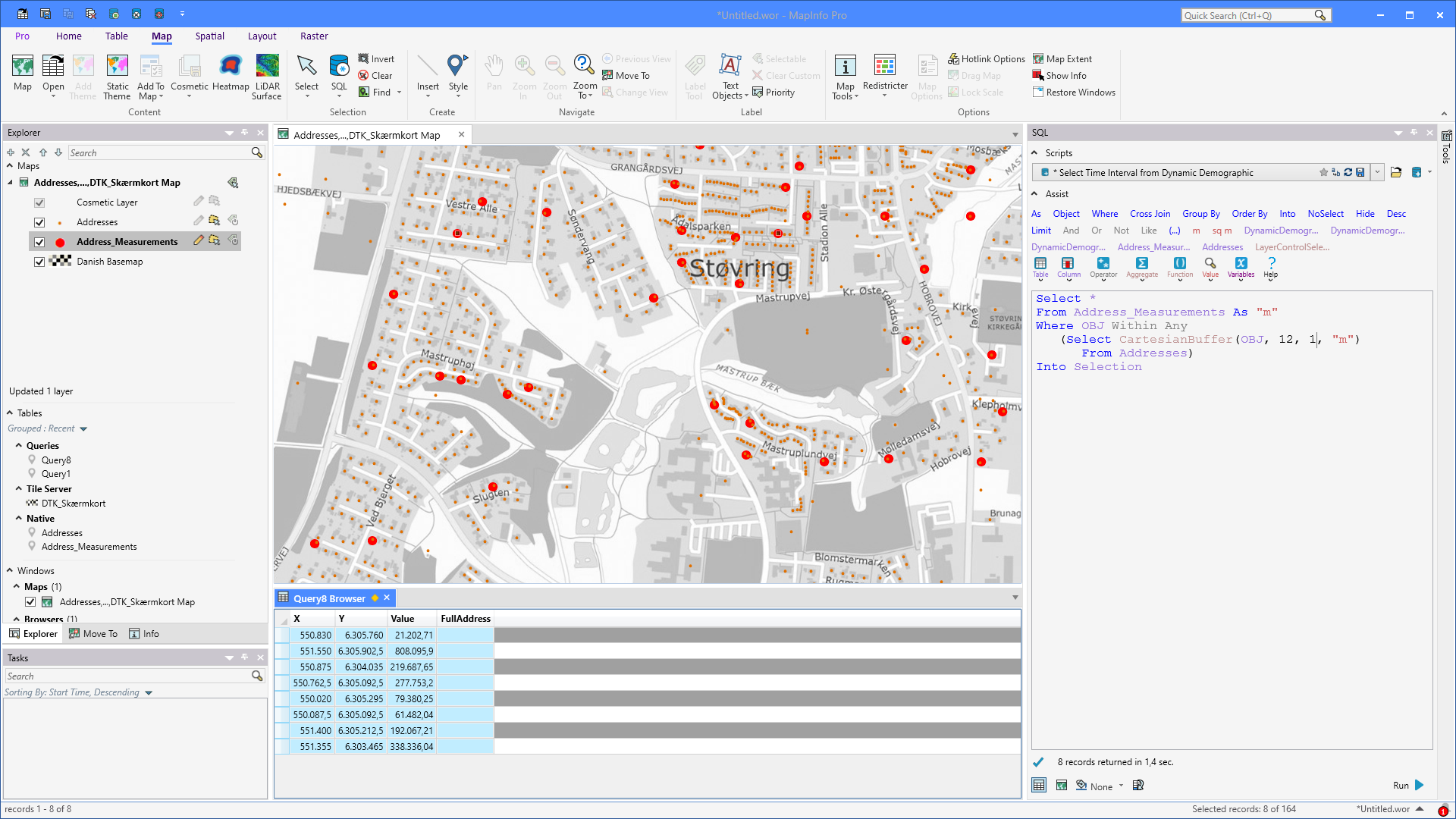Image resolution: width=1456 pixels, height=819 pixels.
Task: Toggle the Danish Basemap layer checkbox
Action: tap(39, 262)
